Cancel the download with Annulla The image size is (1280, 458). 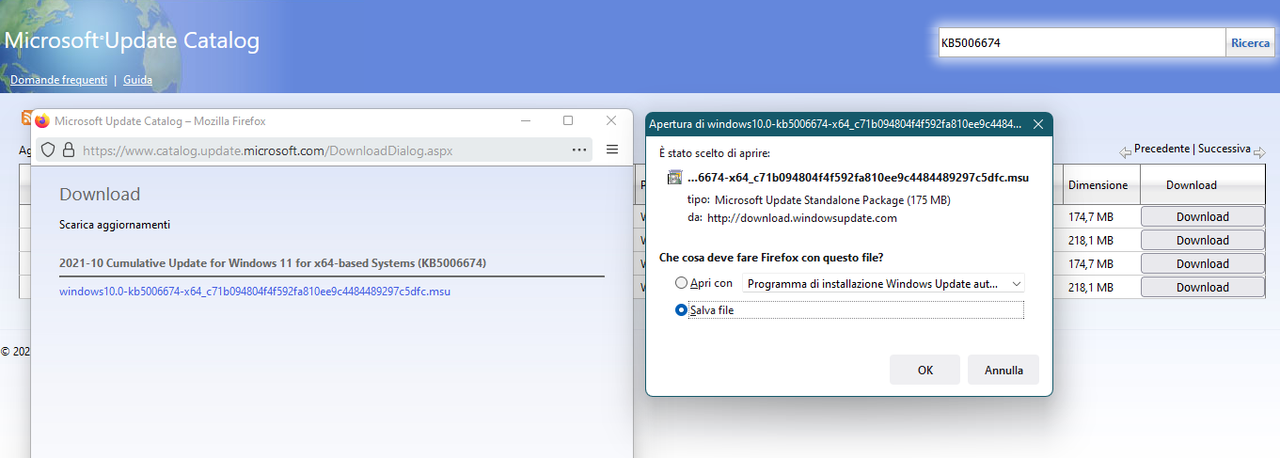pyautogui.click(x=1003, y=370)
